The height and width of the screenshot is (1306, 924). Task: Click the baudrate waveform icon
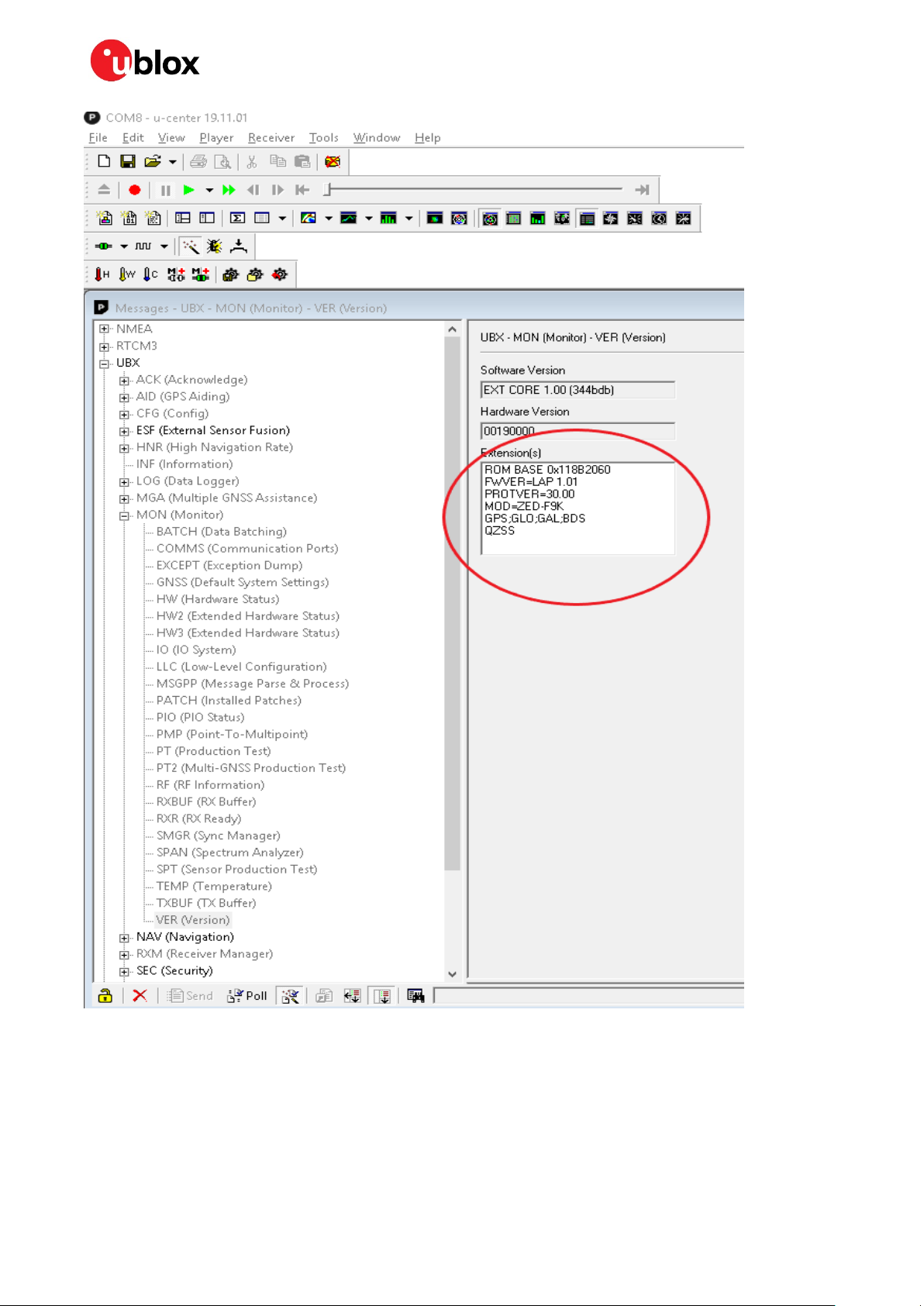pyautogui.click(x=143, y=246)
